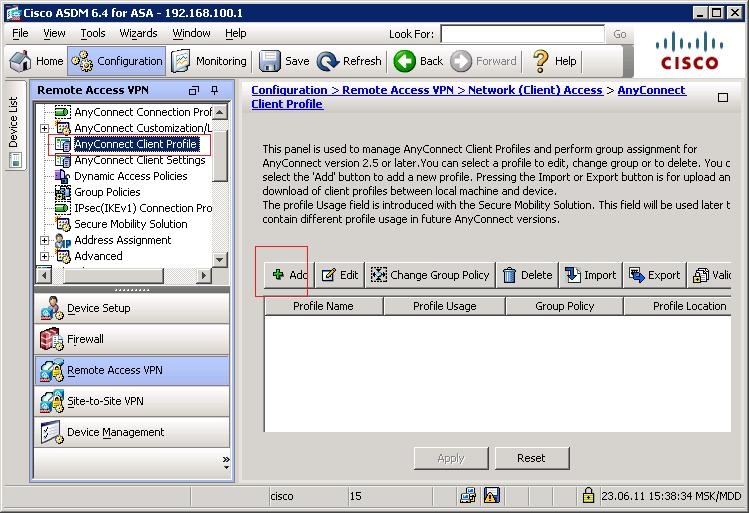
Task: Click the Reset button
Action: (532, 458)
